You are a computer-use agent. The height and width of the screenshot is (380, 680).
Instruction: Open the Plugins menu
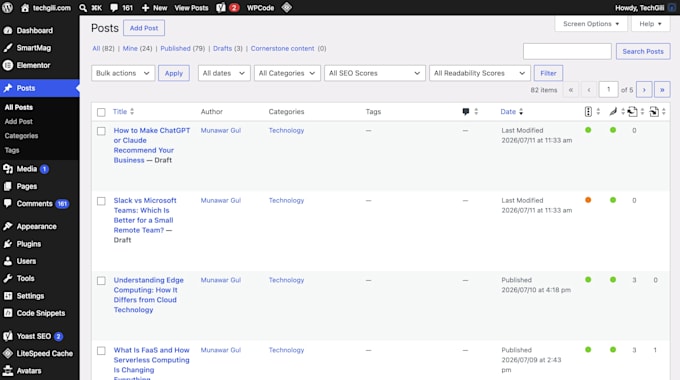click(29, 244)
